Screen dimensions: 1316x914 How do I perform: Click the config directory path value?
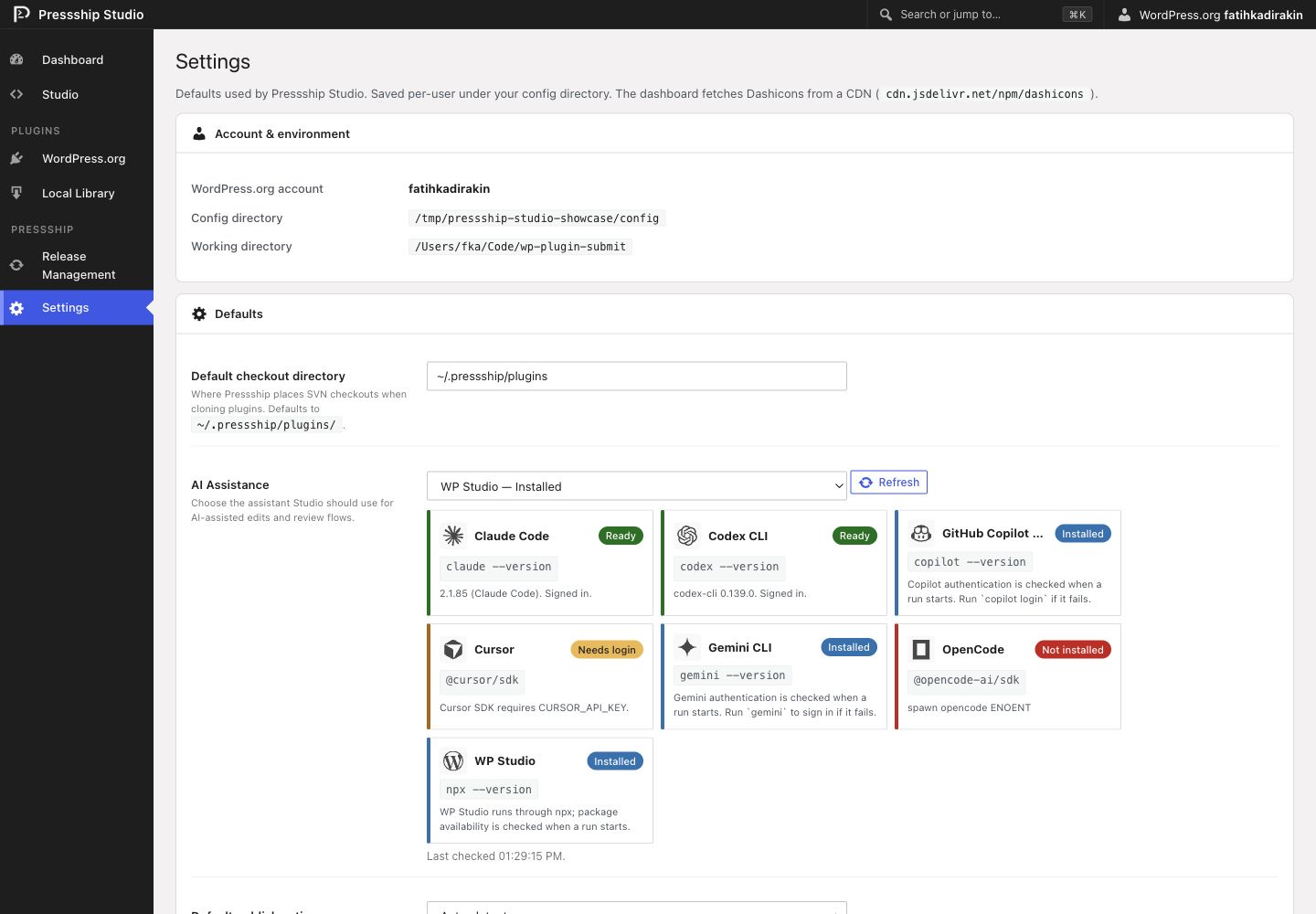coord(537,218)
